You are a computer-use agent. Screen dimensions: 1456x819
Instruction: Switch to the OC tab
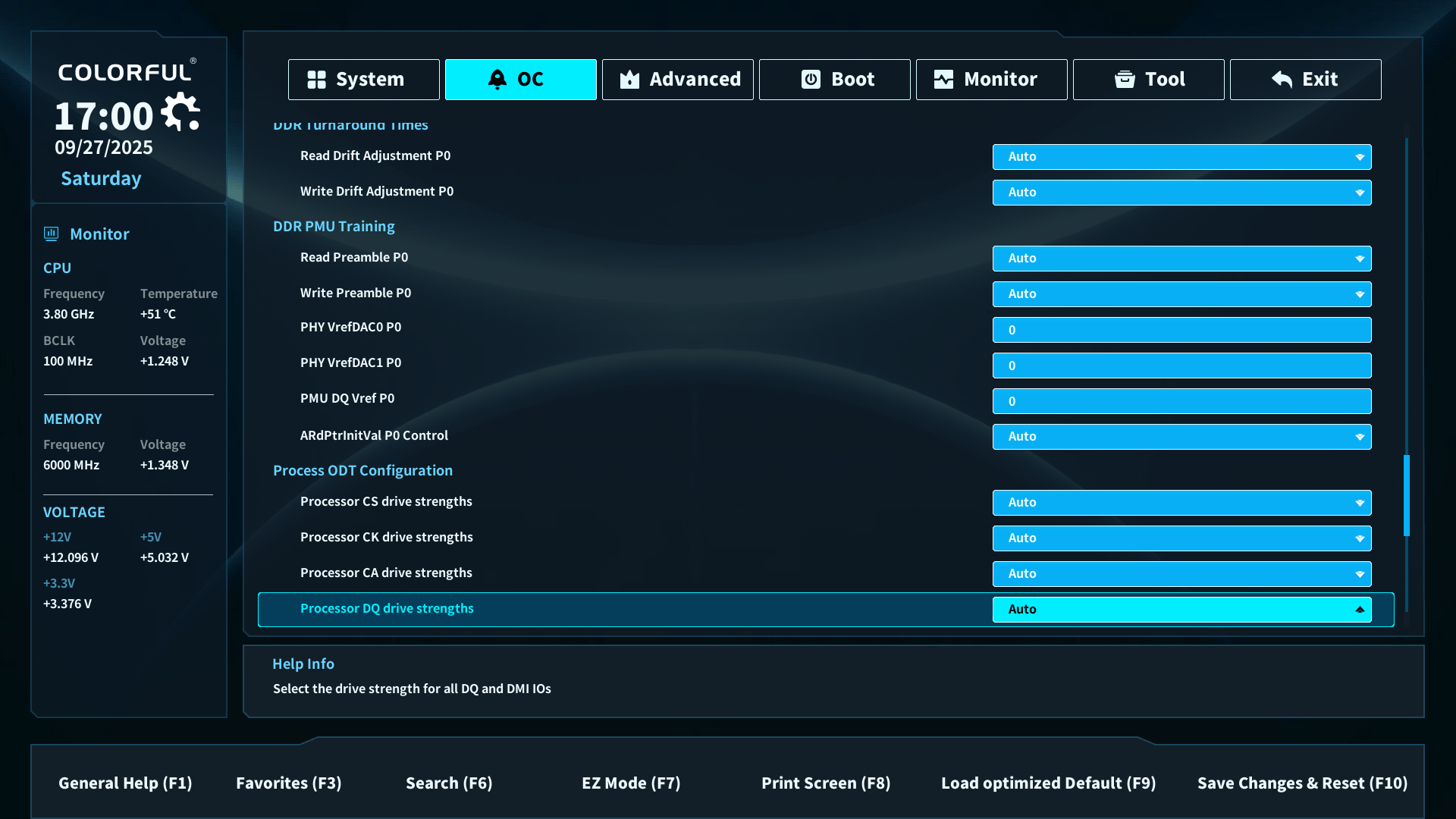click(x=521, y=80)
